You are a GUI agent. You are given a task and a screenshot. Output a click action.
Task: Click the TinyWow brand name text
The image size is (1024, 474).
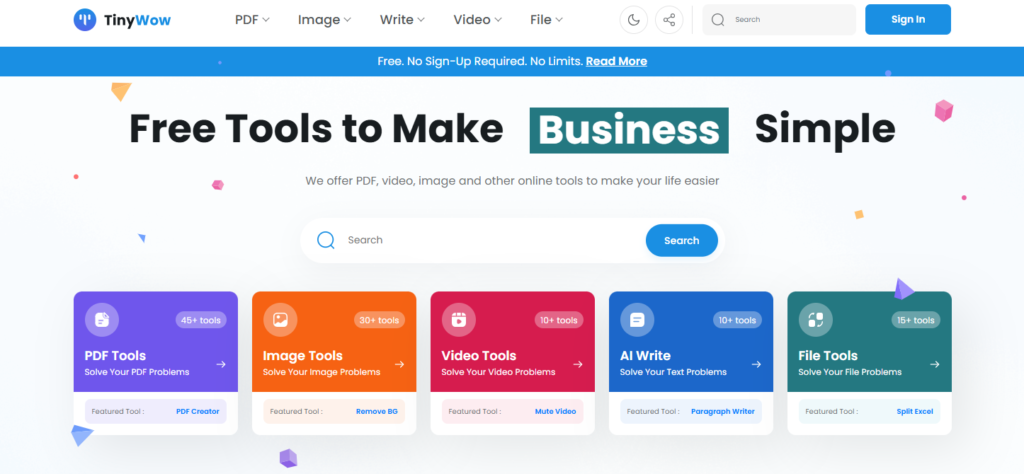pos(137,20)
